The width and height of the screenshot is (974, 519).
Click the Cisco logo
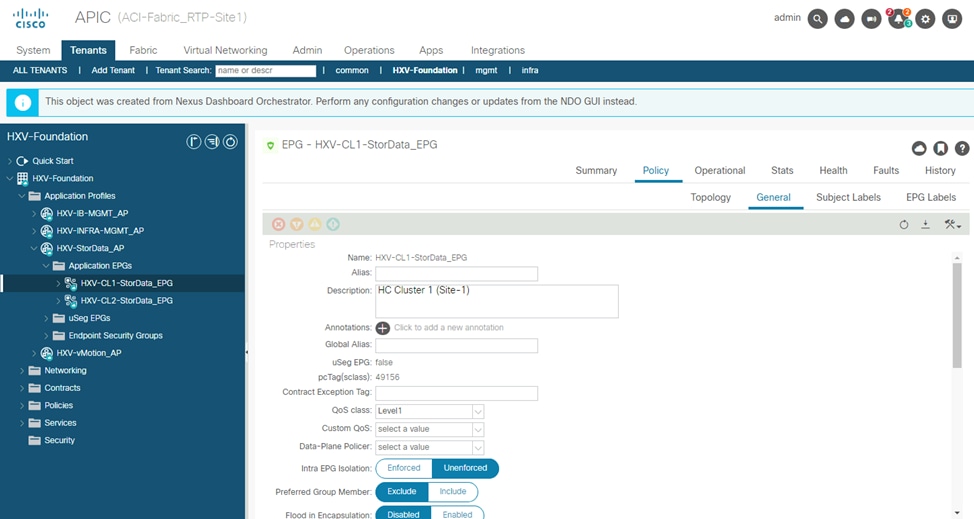[x=30, y=19]
